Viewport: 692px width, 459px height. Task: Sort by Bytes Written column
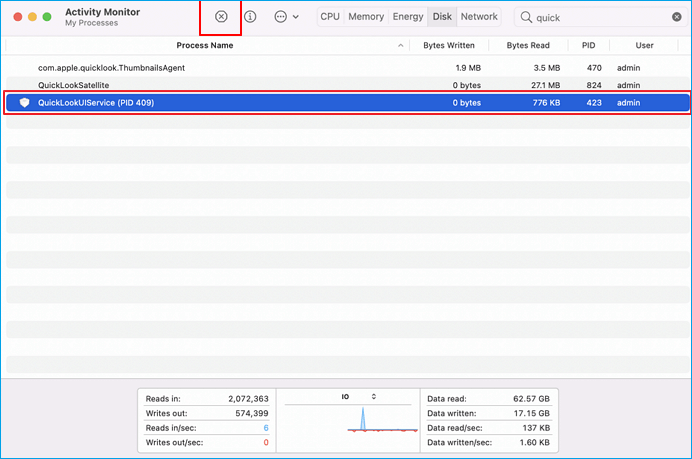pyautogui.click(x=448, y=46)
